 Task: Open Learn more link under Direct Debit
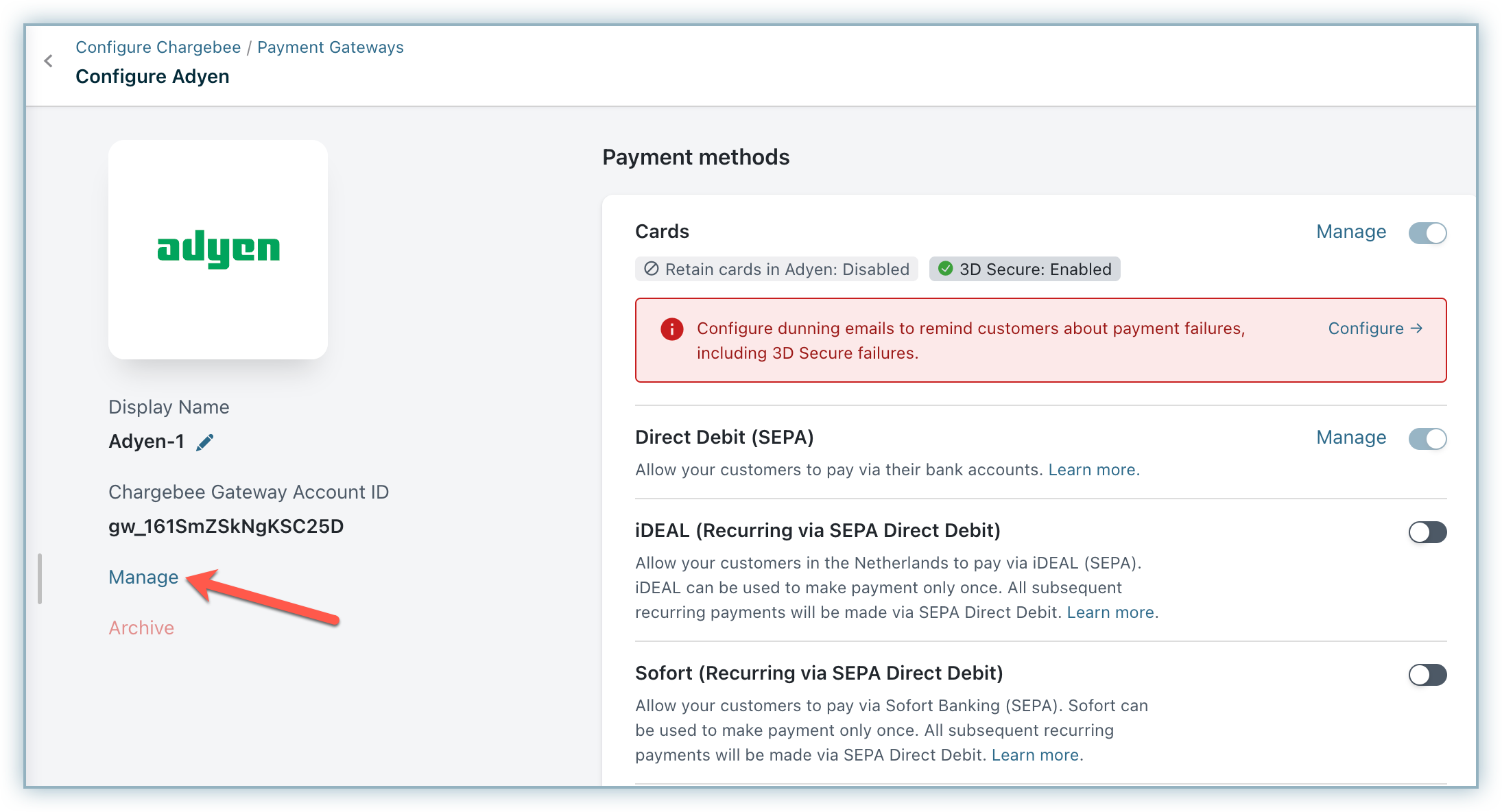point(1093,470)
